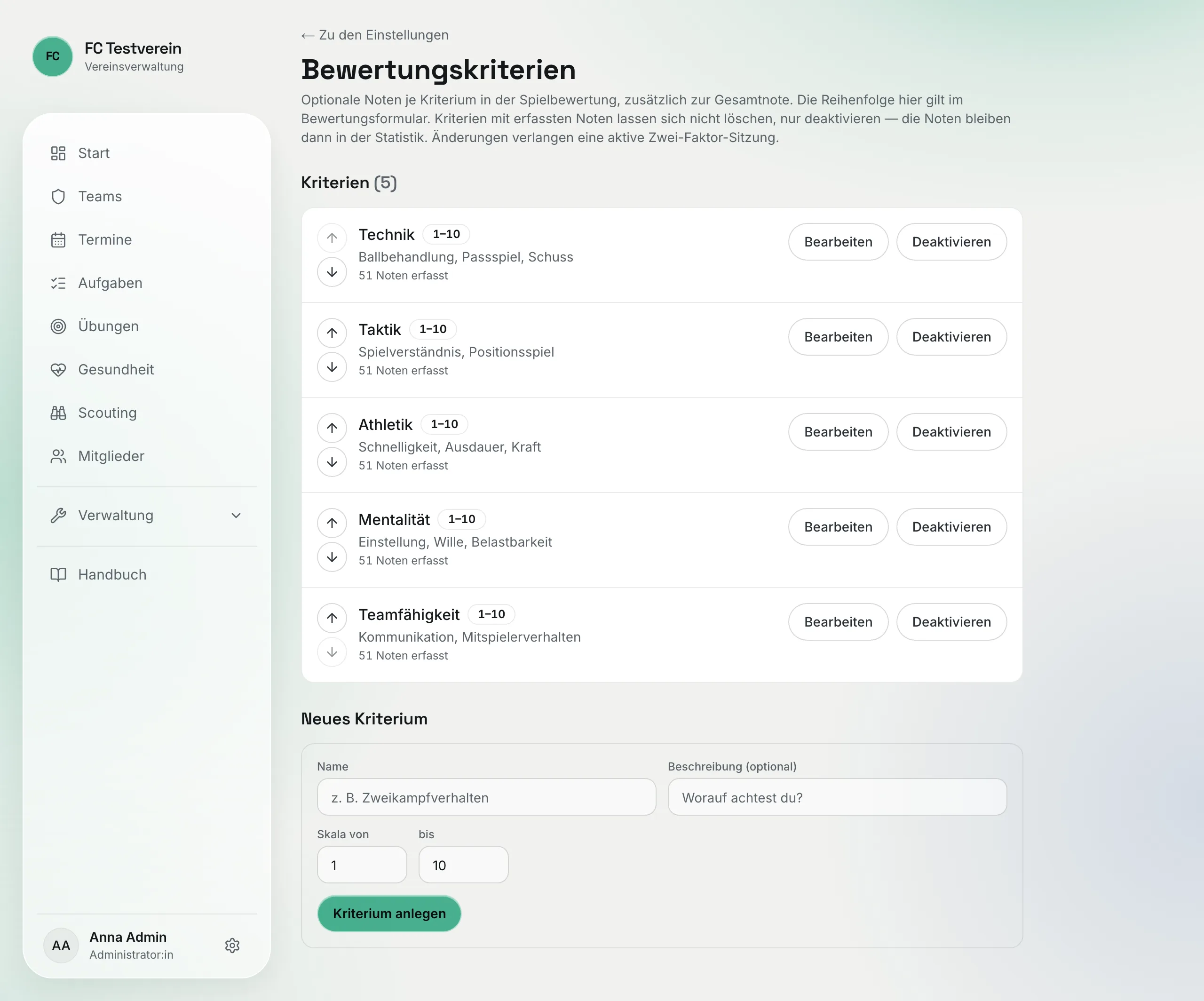
Task: Go to Termine in sidebar
Action: [x=146, y=239]
